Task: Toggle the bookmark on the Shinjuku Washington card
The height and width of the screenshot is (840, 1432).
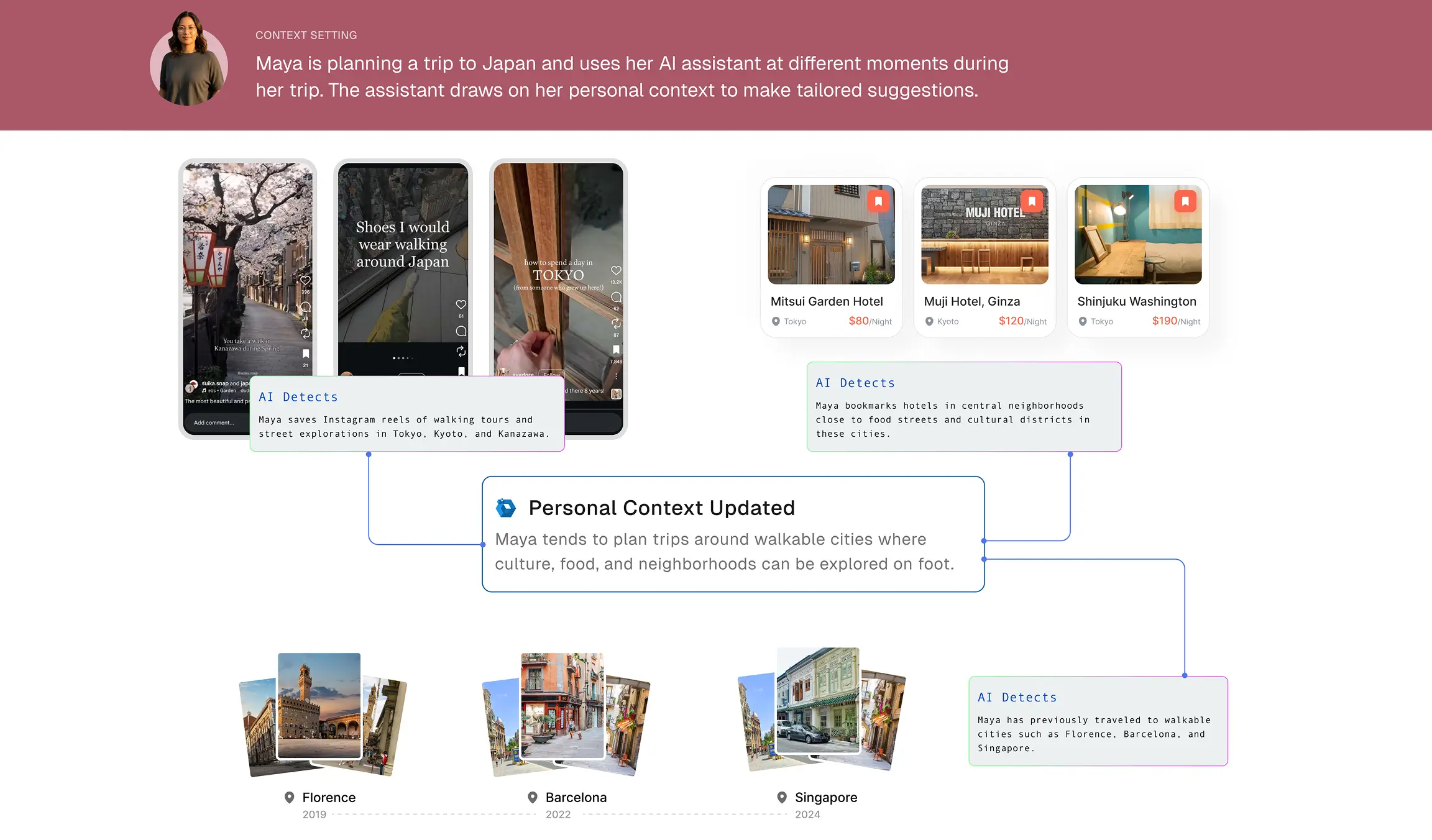Action: [1185, 201]
